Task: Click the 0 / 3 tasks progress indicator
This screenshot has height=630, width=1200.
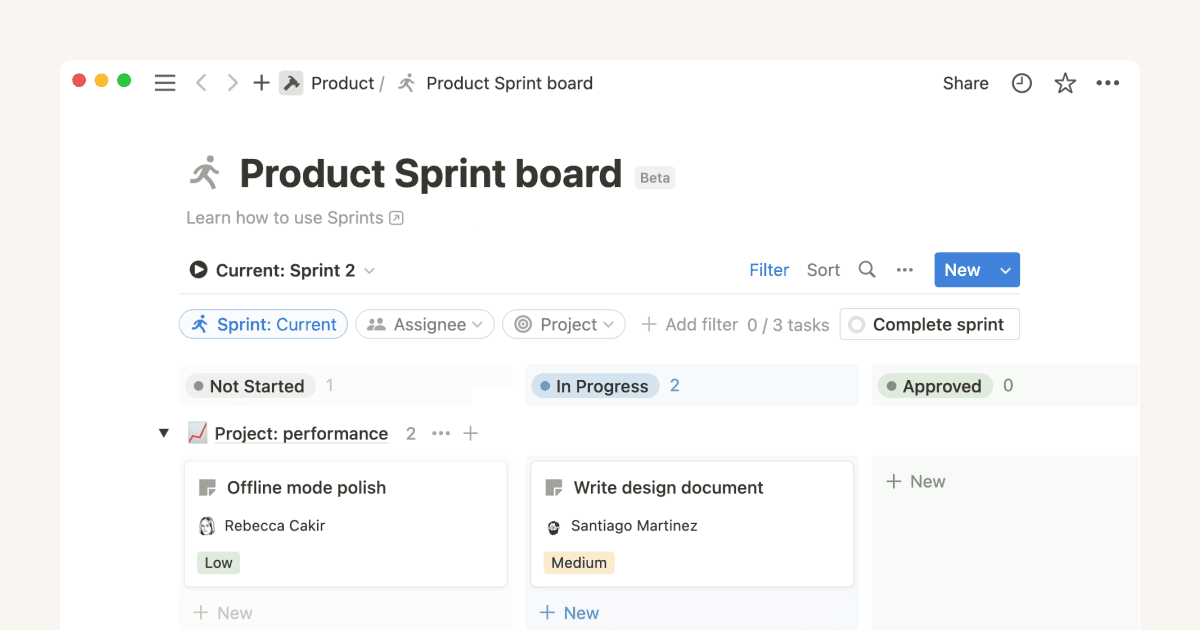Action: click(x=789, y=324)
